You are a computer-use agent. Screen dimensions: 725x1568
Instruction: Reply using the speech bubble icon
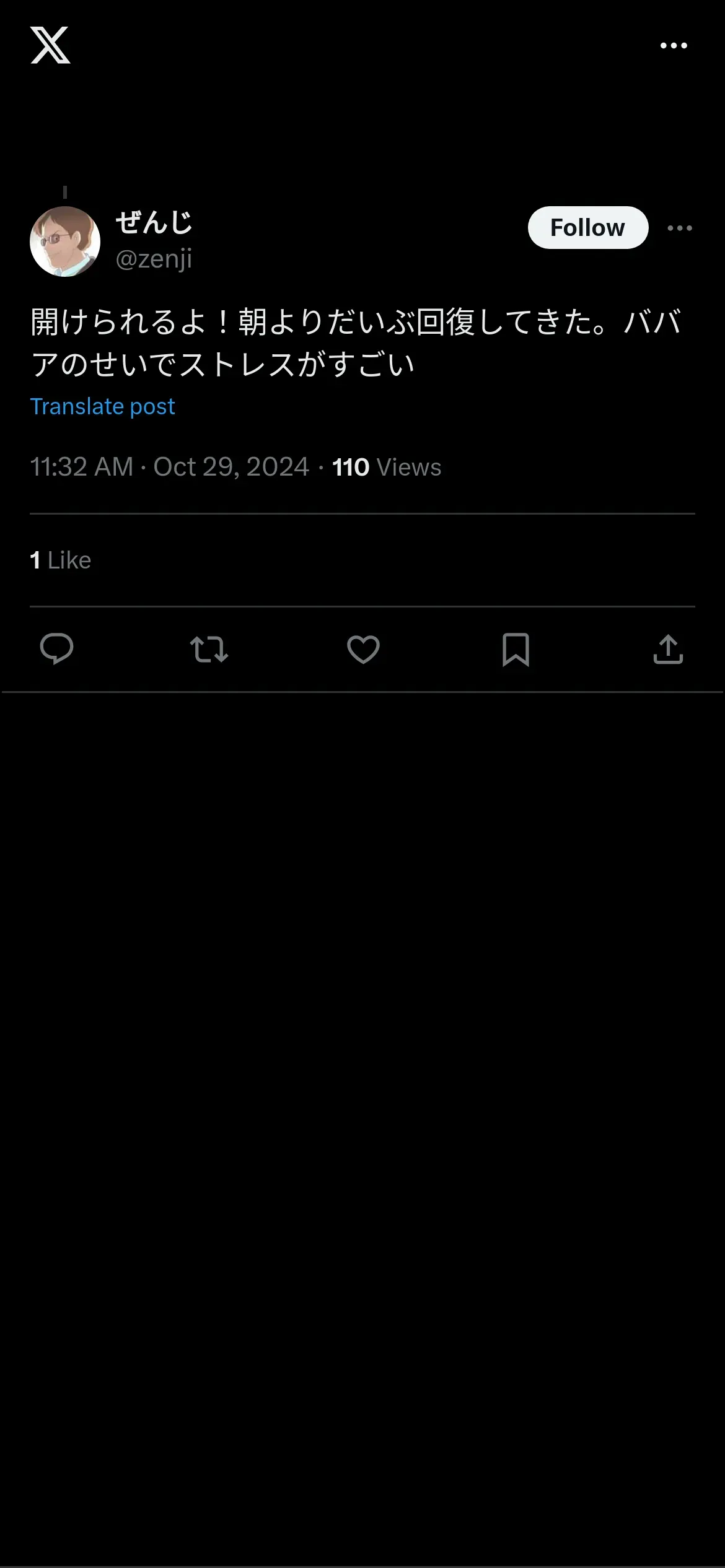point(56,649)
